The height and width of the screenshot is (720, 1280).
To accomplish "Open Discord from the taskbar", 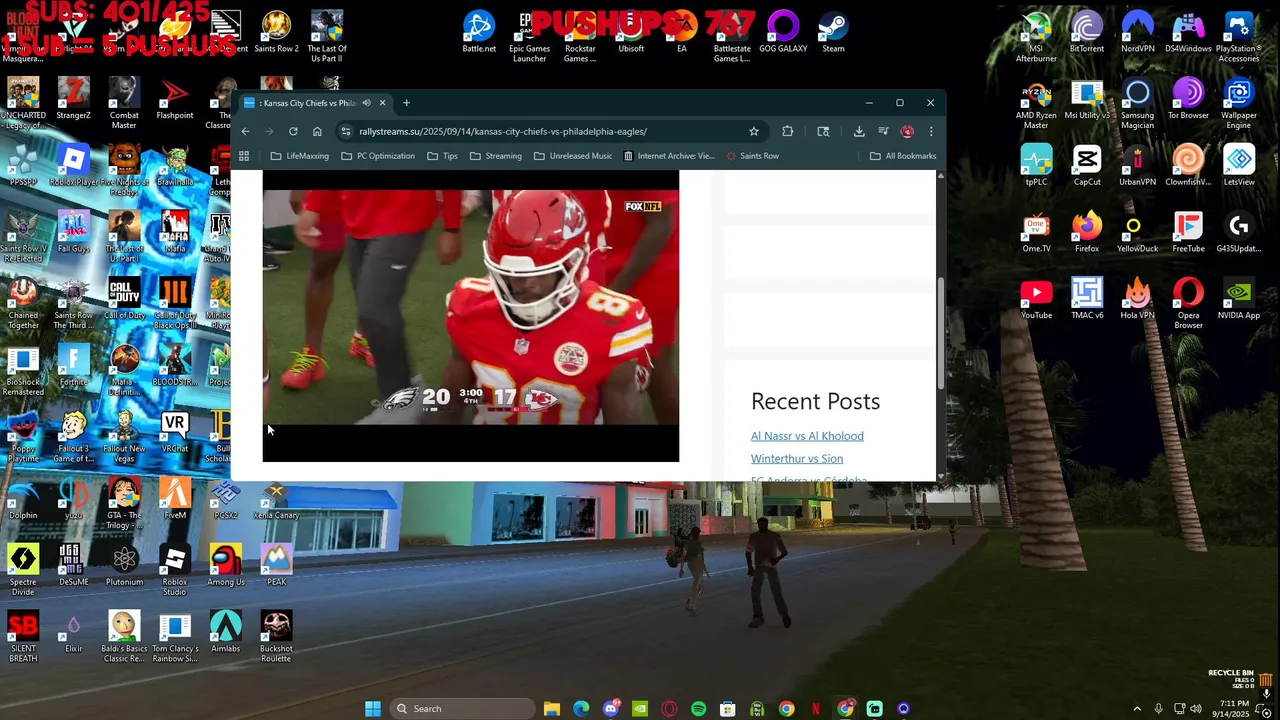I will [x=611, y=709].
